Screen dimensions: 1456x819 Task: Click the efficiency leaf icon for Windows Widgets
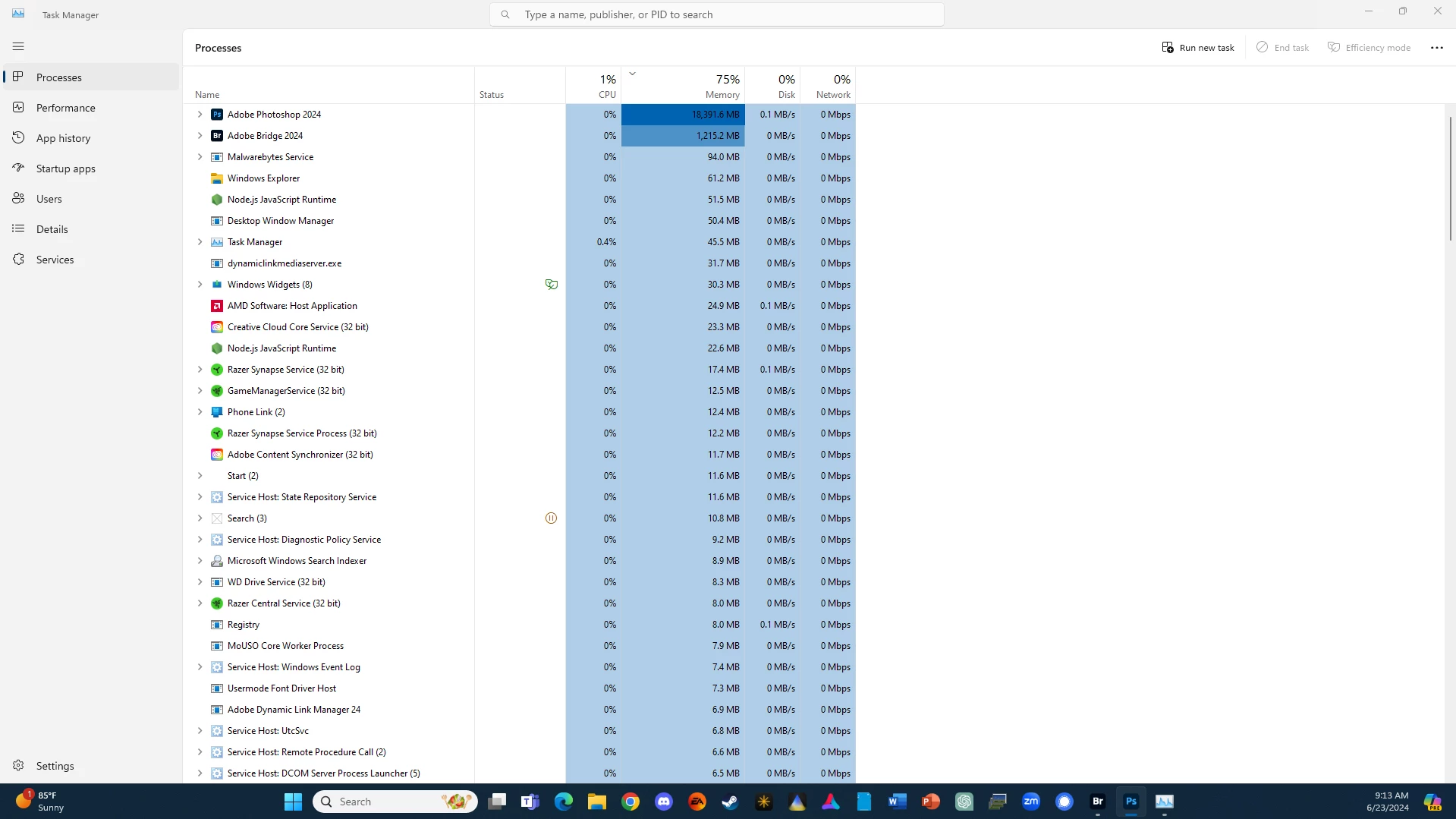(552, 285)
